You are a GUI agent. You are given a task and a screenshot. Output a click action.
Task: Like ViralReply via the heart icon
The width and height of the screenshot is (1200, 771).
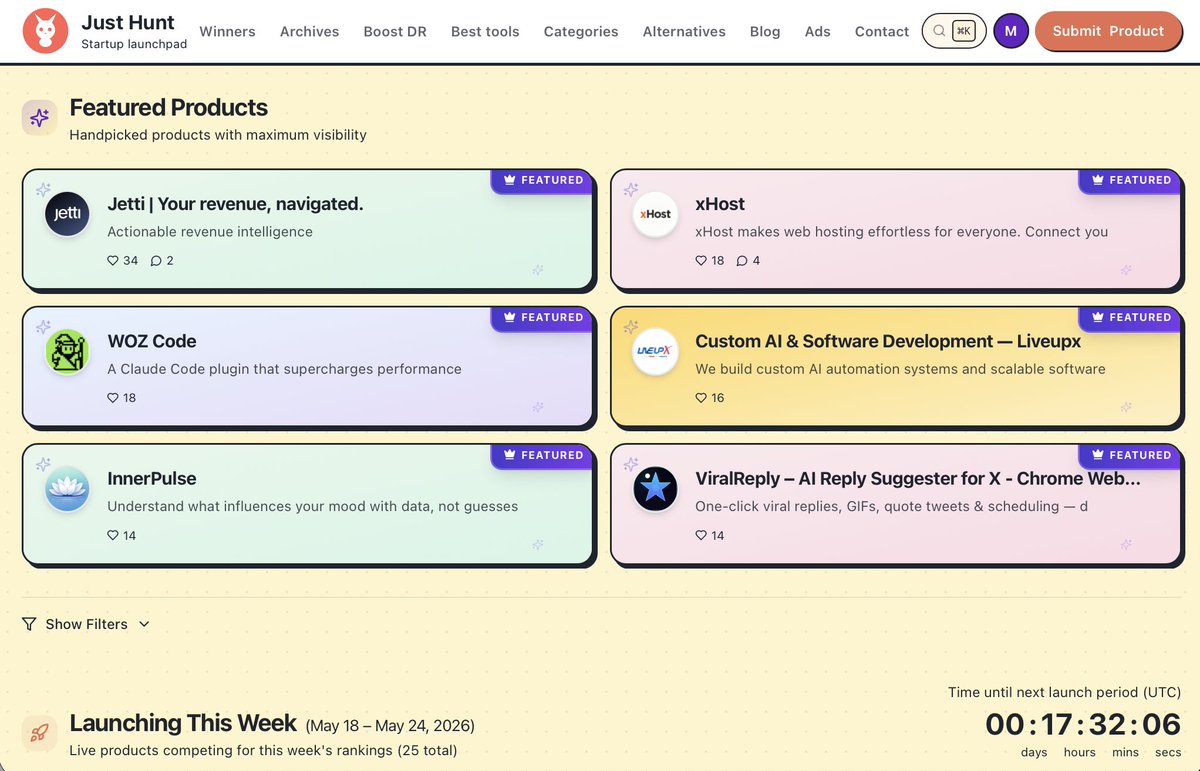pos(701,535)
